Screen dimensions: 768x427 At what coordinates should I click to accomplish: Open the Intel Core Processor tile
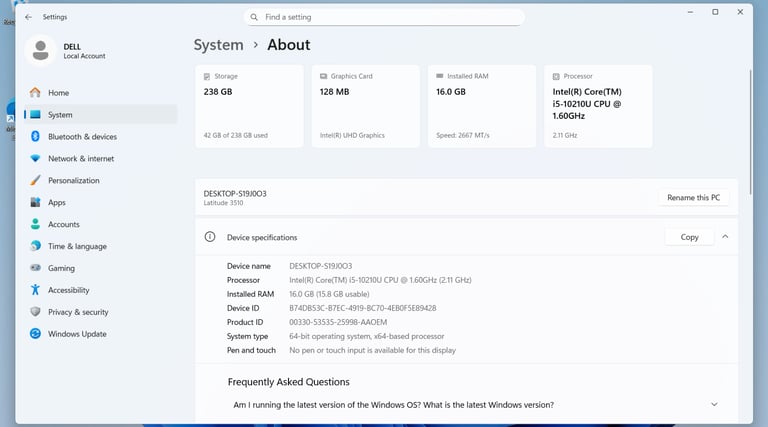coord(598,106)
